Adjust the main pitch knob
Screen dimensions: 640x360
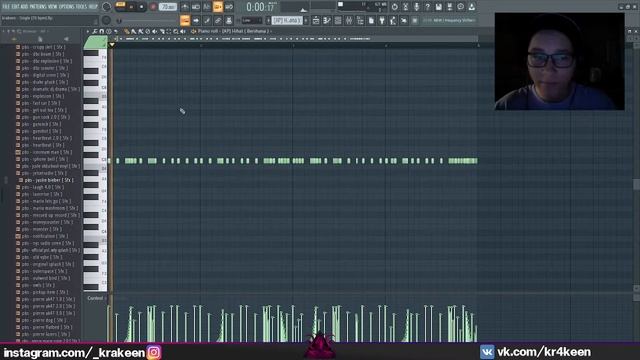click(107, 20)
